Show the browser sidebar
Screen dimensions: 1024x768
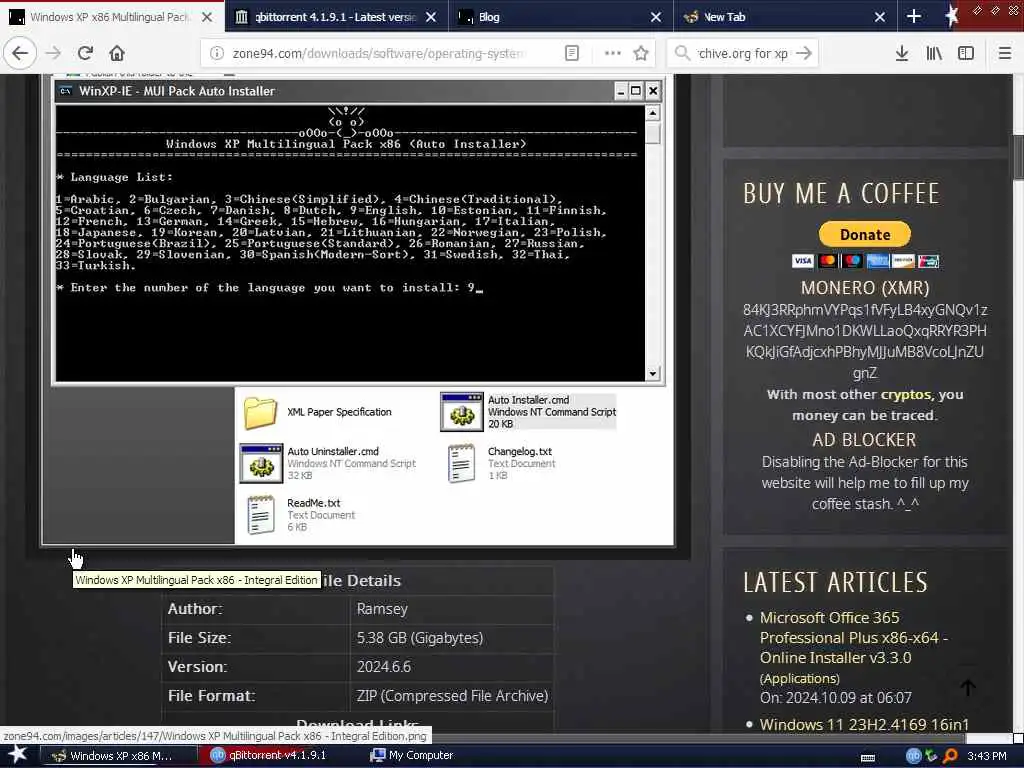966,53
